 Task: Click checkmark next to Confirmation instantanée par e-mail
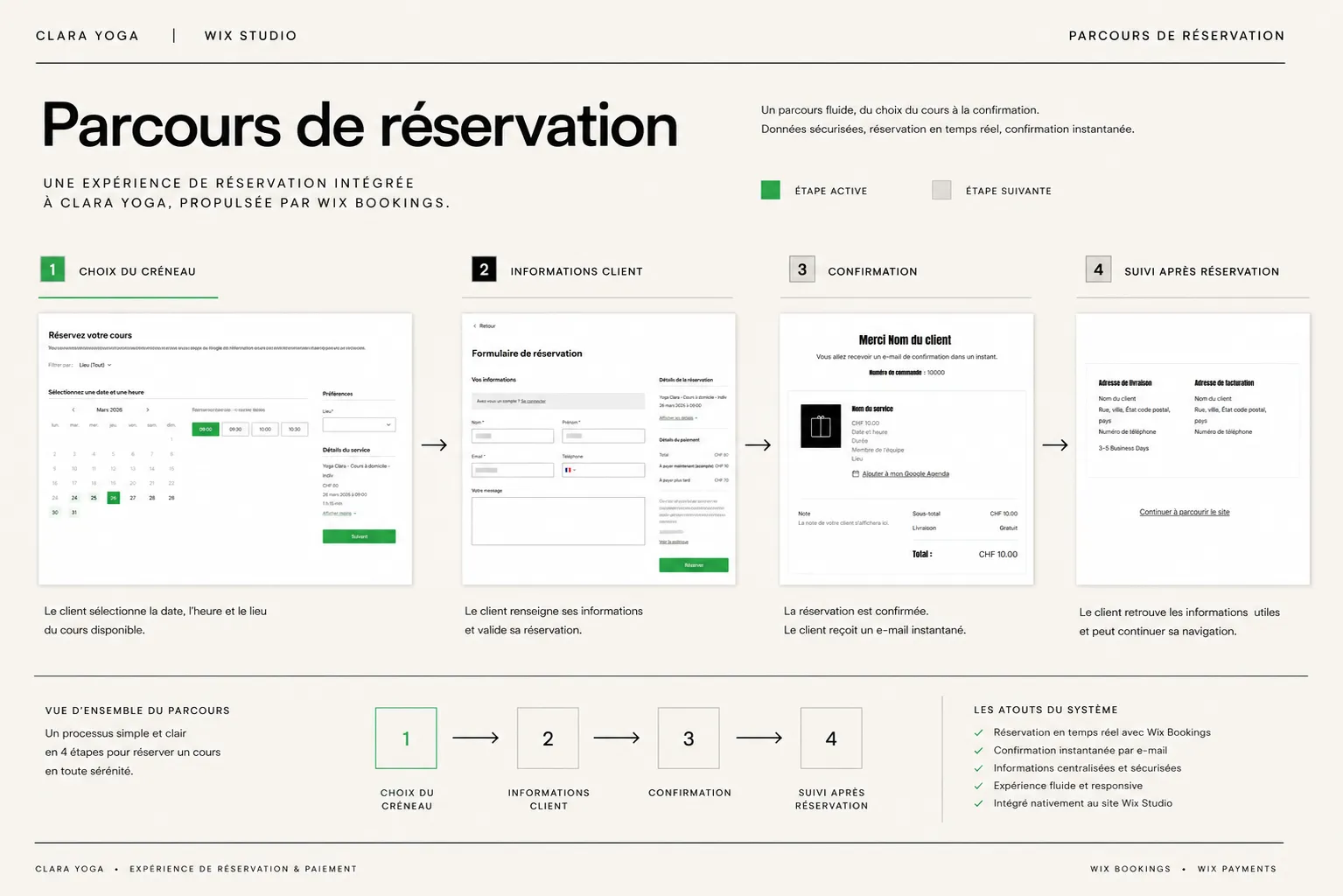[x=978, y=750]
